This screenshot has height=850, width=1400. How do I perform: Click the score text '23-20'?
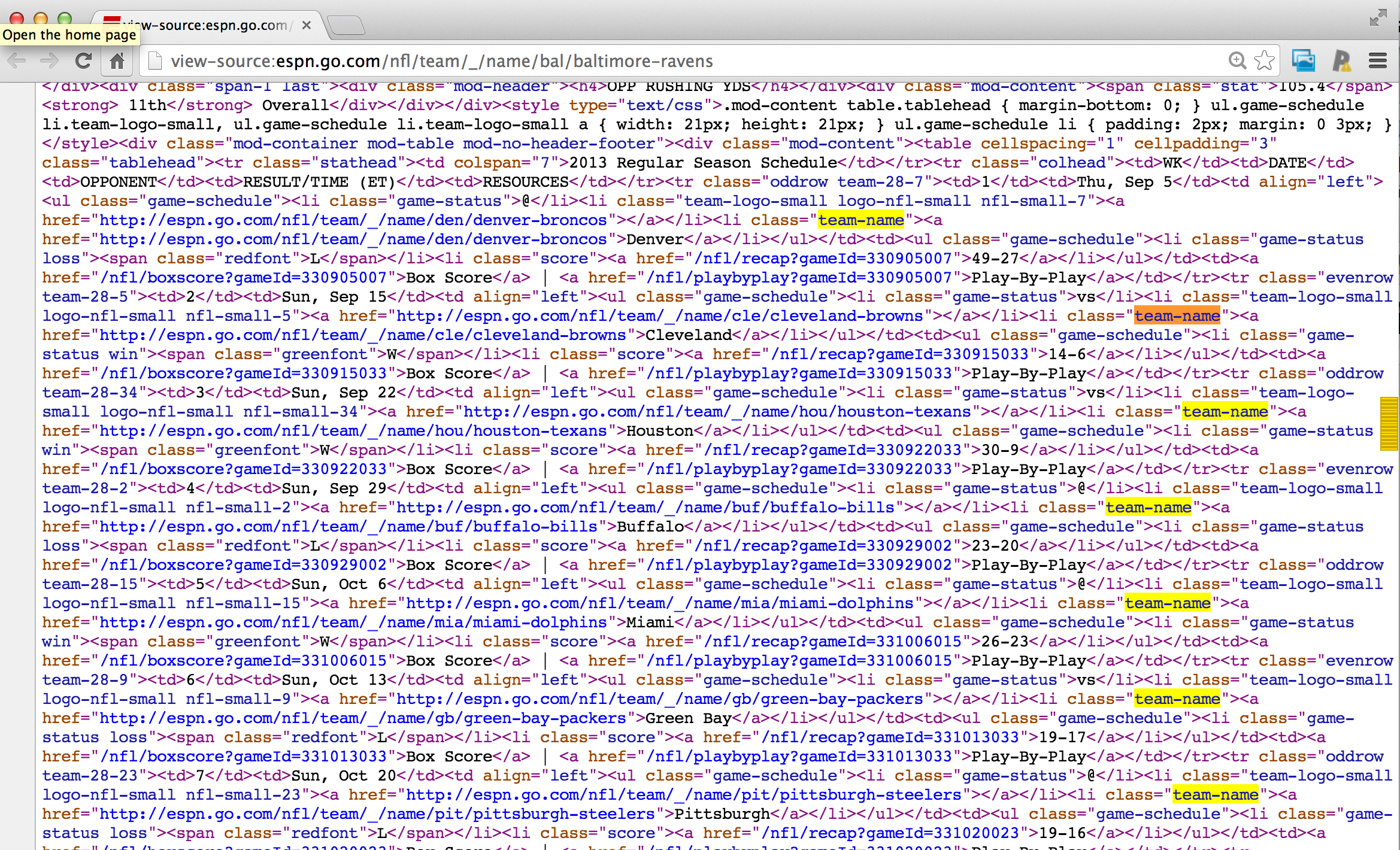tap(995, 546)
